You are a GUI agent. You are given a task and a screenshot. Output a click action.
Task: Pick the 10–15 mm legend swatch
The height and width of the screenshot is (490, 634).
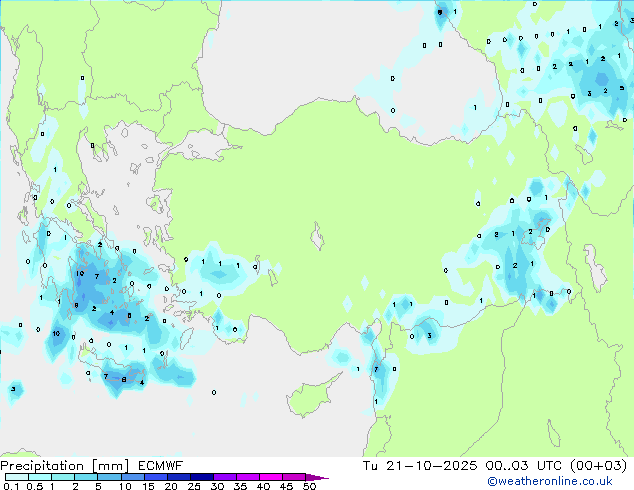point(132,477)
